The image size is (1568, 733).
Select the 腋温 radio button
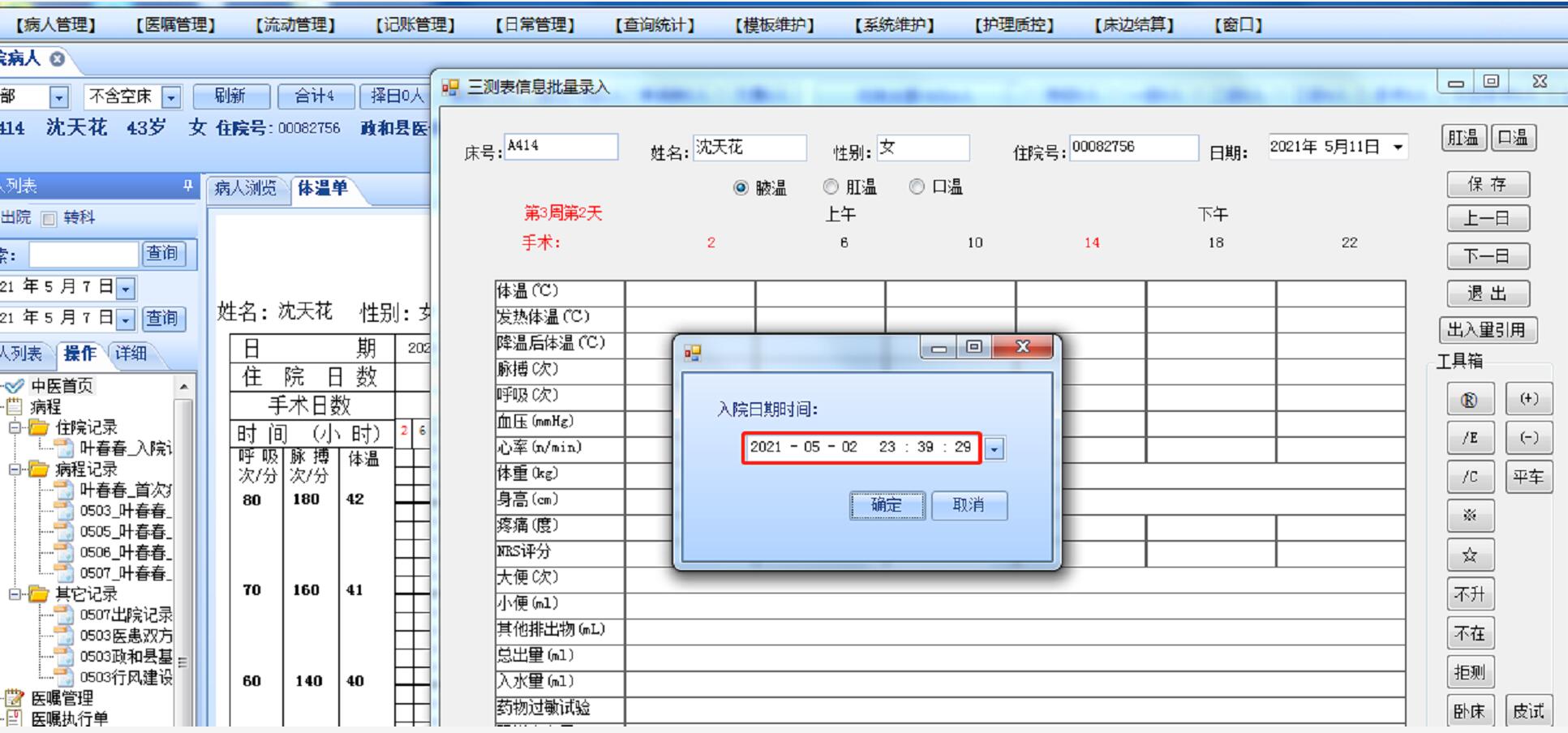741,188
